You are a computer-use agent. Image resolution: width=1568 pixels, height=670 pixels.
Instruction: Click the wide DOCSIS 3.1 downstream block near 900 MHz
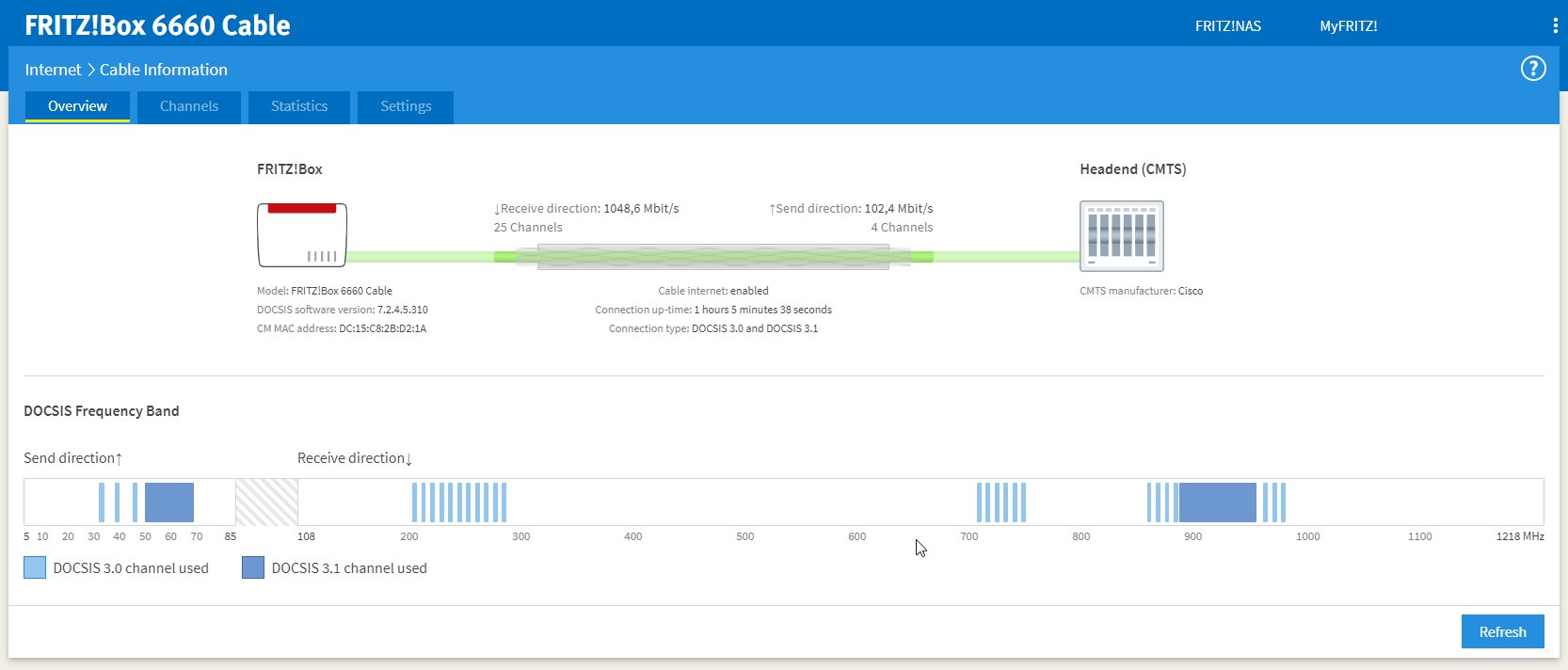[1217, 502]
